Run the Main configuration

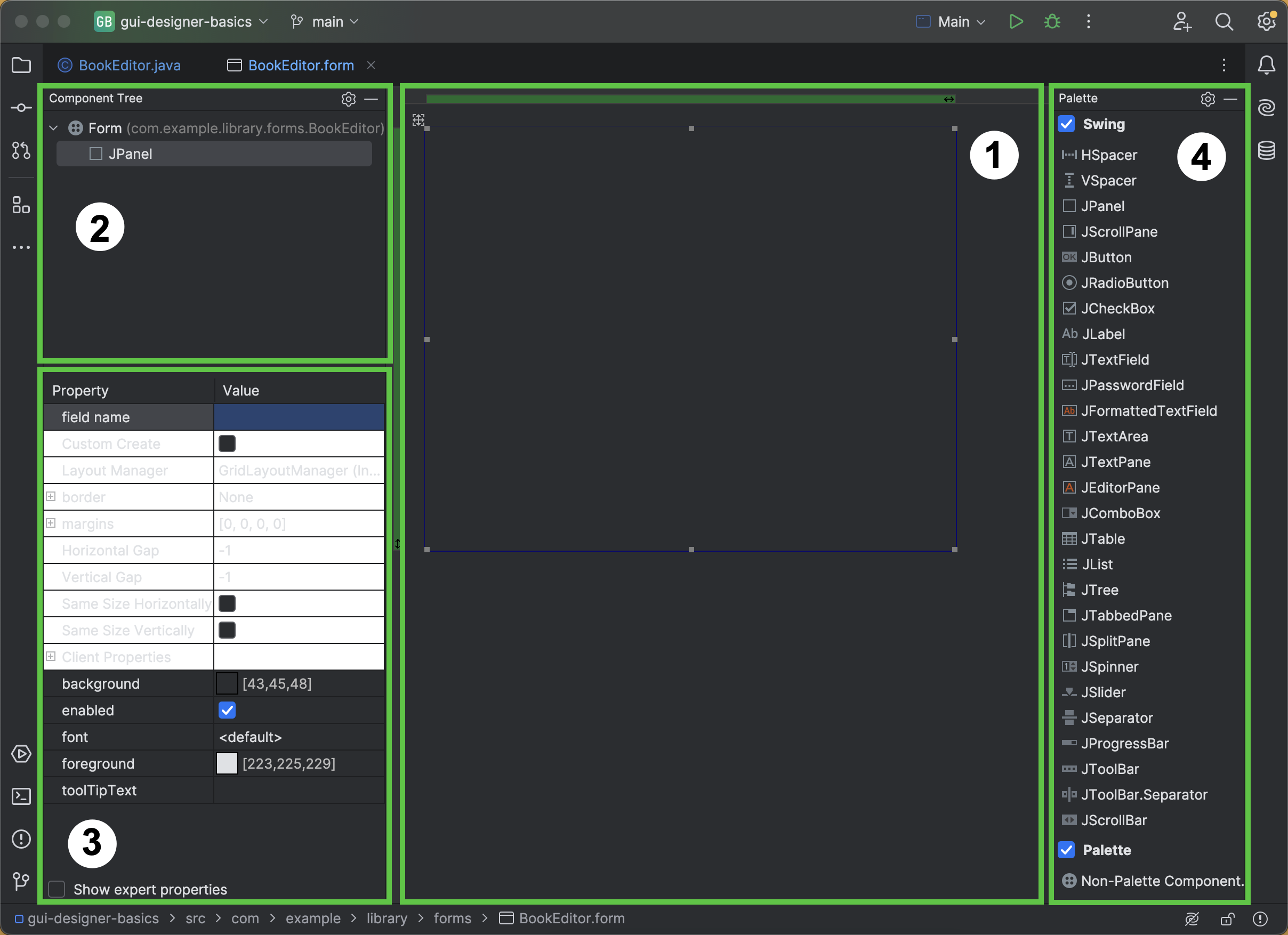[1016, 21]
